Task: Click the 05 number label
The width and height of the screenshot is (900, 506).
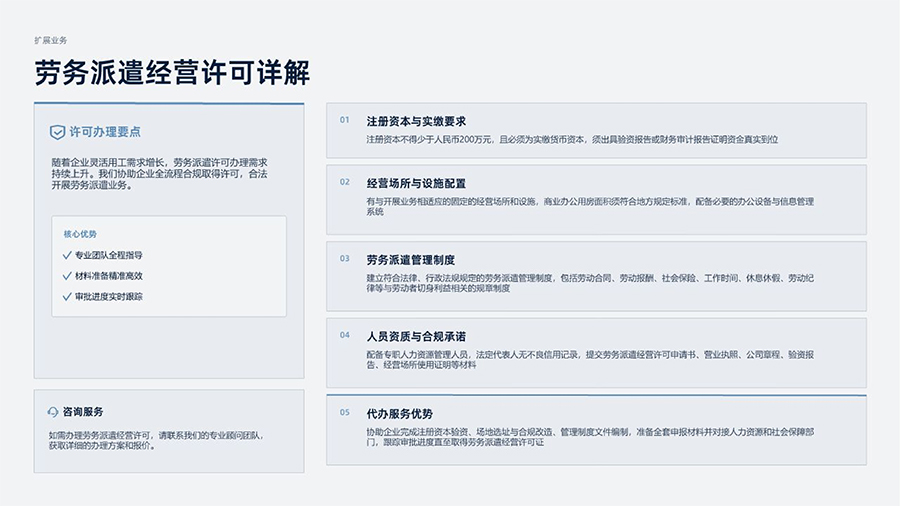Action: click(344, 412)
